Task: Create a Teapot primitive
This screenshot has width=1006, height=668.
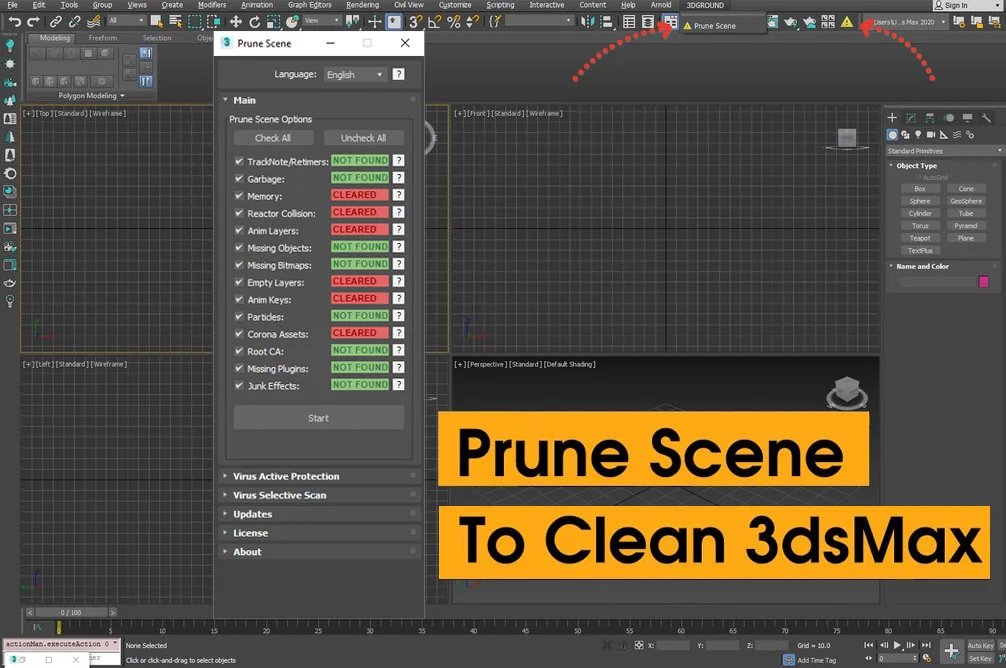Action: click(919, 238)
